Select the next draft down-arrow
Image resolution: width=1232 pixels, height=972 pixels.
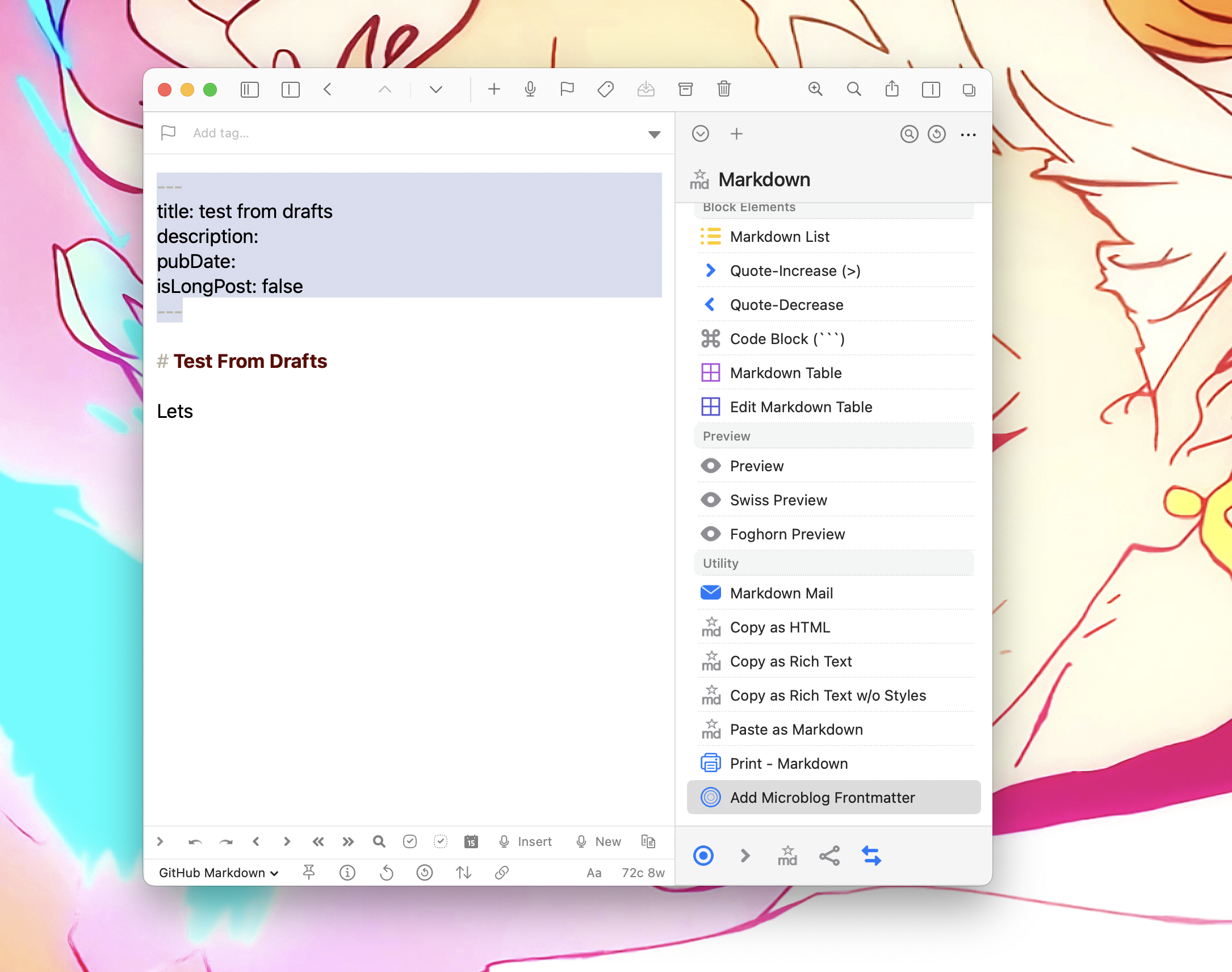pyautogui.click(x=436, y=89)
